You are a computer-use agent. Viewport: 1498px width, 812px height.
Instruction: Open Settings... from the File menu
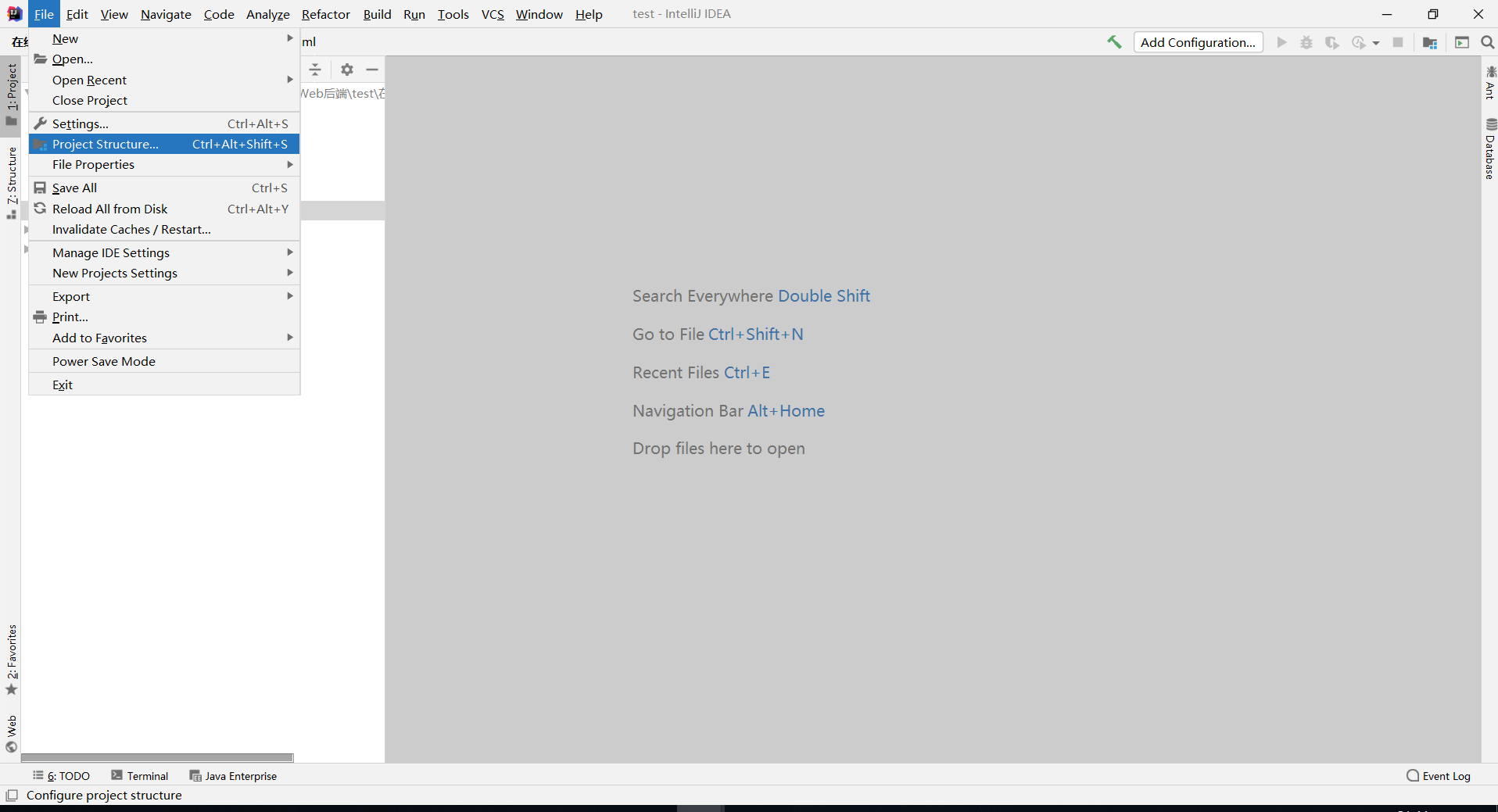coord(164,123)
